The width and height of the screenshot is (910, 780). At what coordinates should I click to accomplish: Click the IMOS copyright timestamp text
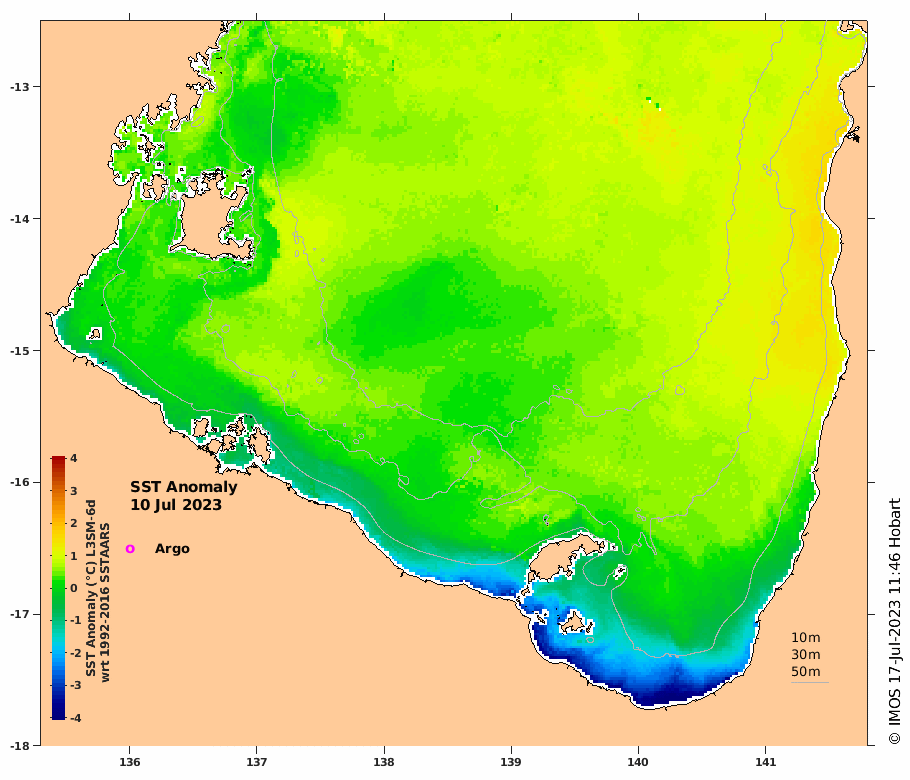coord(894,621)
